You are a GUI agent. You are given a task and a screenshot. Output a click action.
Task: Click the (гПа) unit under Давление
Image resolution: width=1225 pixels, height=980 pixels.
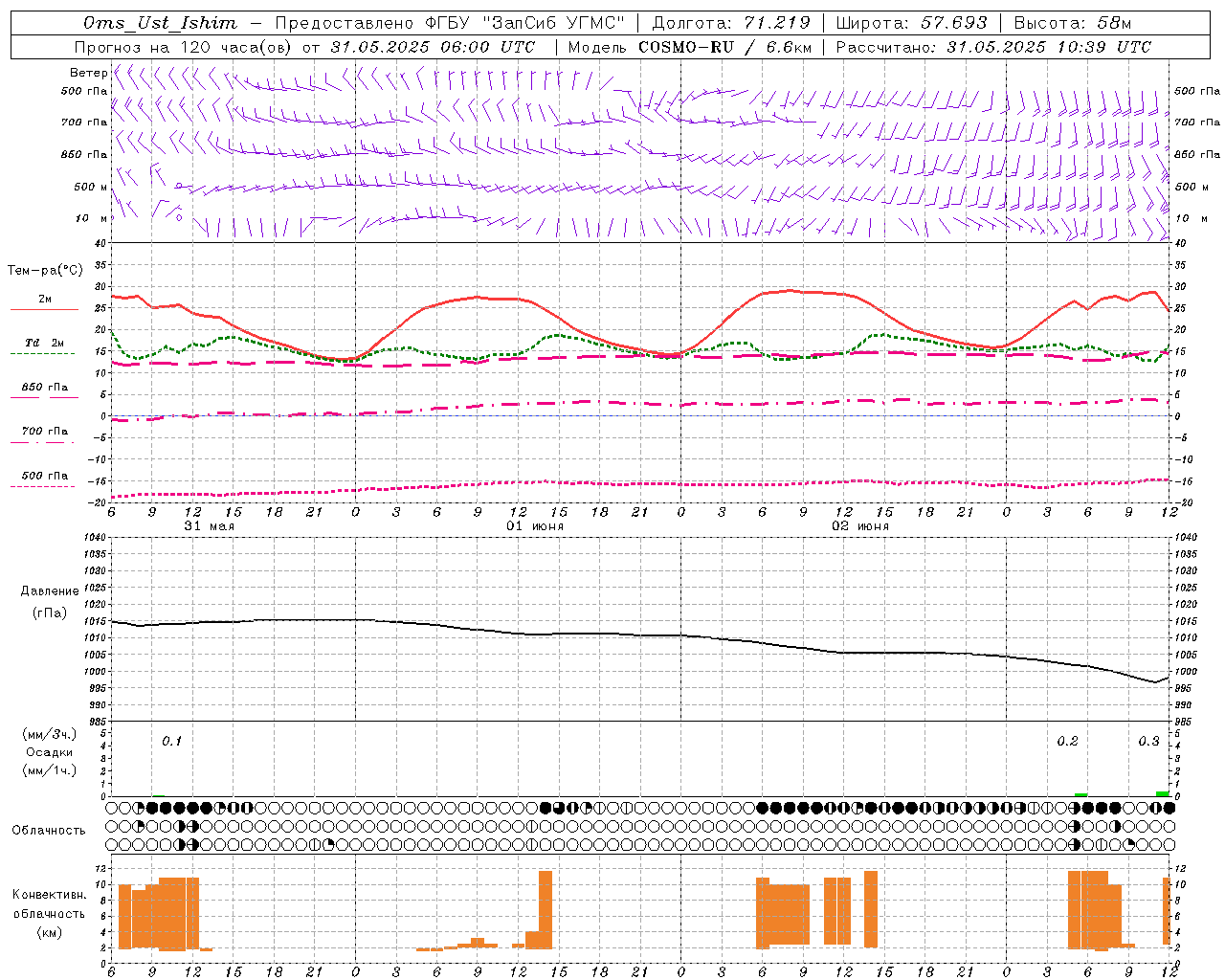coord(49,612)
